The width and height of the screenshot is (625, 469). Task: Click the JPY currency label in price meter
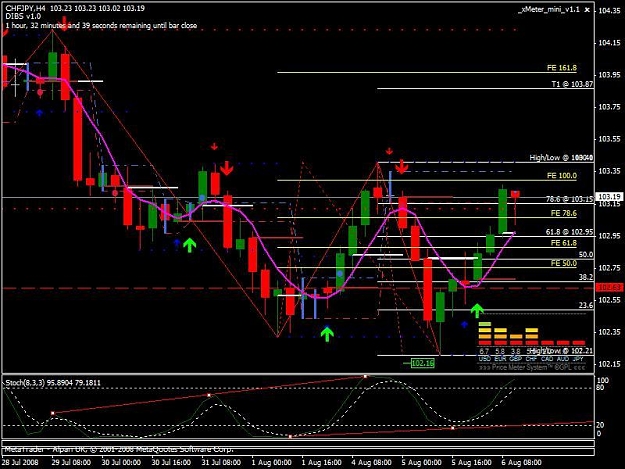tap(578, 359)
